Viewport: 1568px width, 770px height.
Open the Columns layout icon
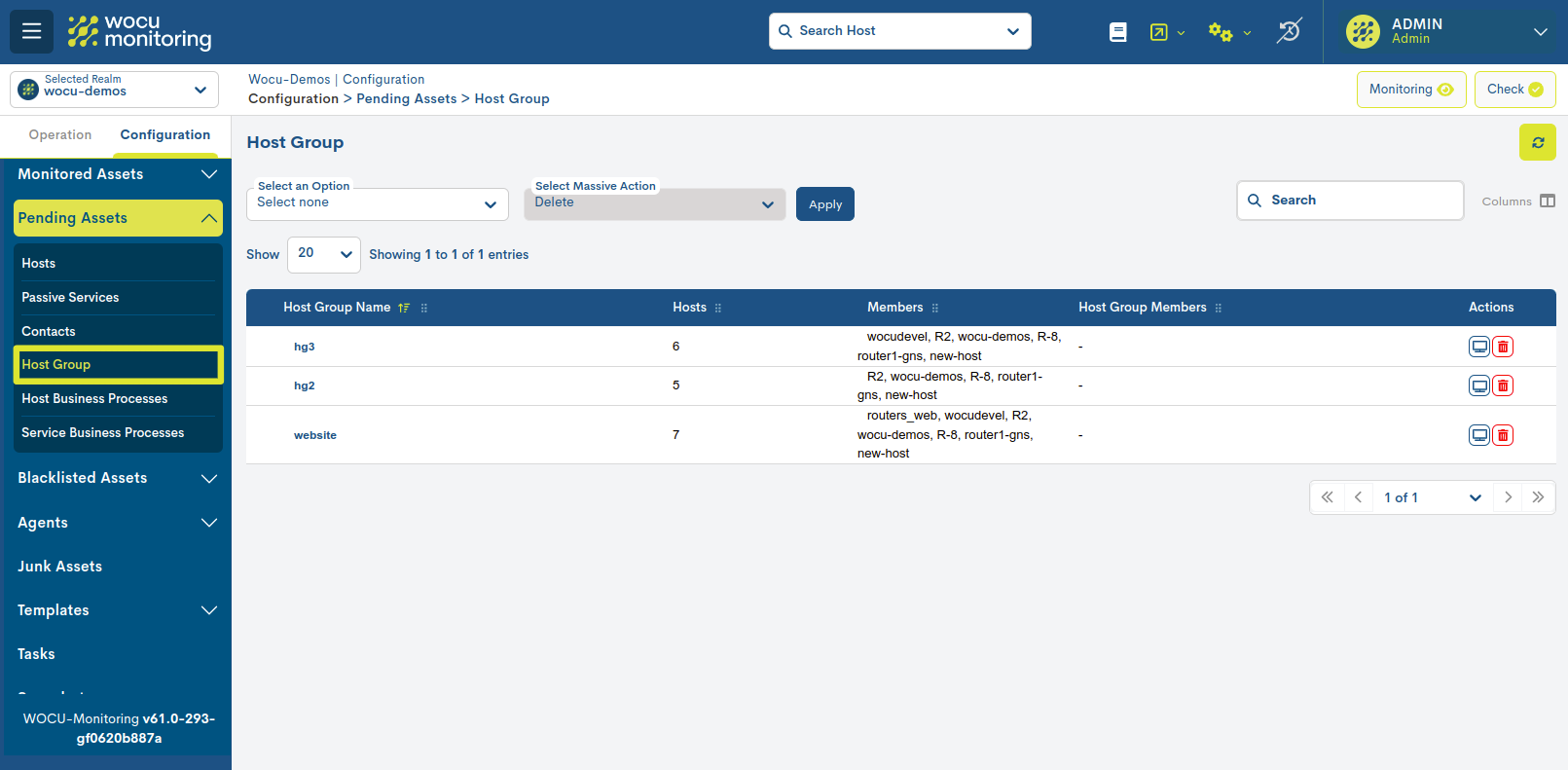[x=1548, y=202]
